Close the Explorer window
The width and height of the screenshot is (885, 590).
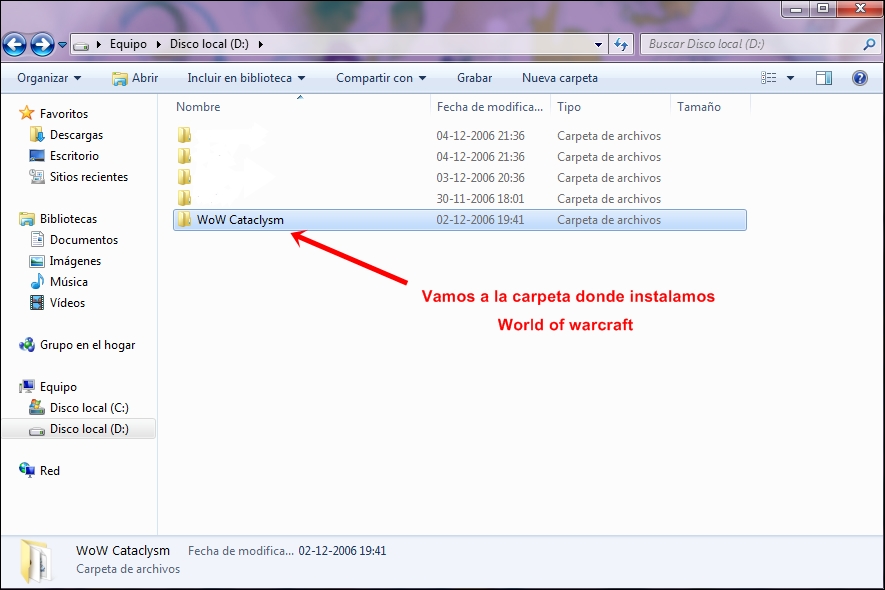pos(860,8)
